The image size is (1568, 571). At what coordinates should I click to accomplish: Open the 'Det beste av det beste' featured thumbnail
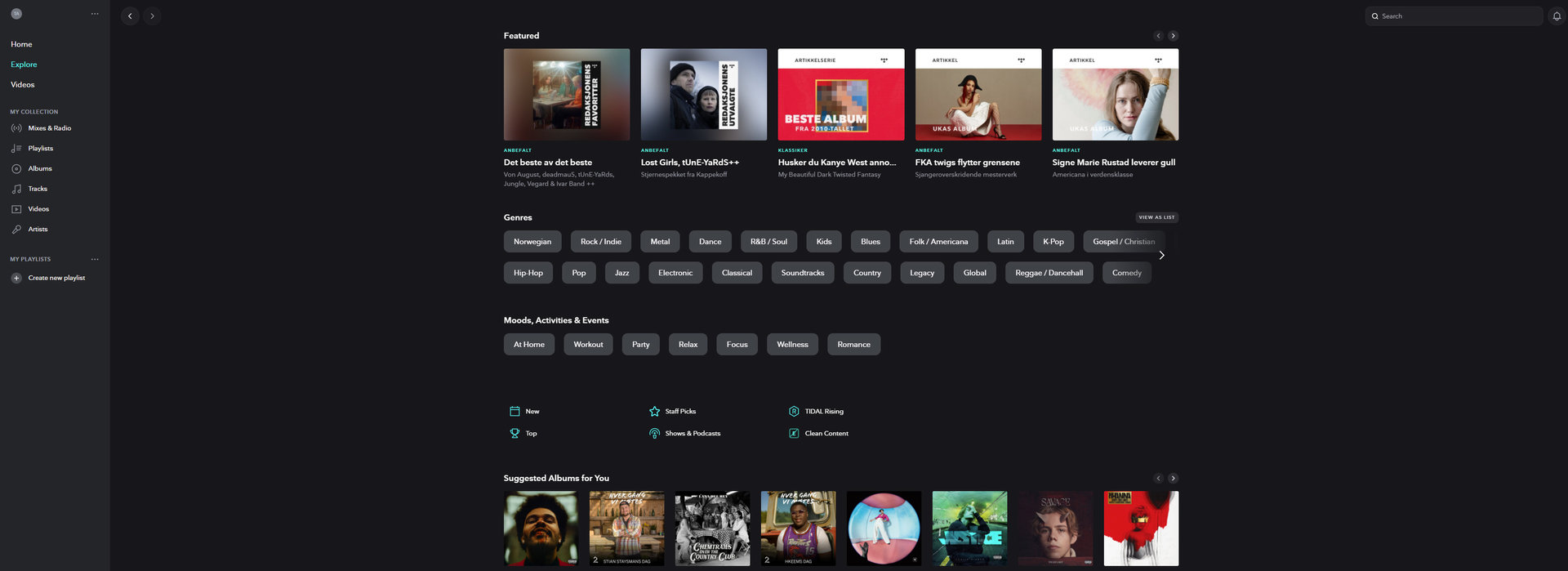pyautogui.click(x=567, y=95)
